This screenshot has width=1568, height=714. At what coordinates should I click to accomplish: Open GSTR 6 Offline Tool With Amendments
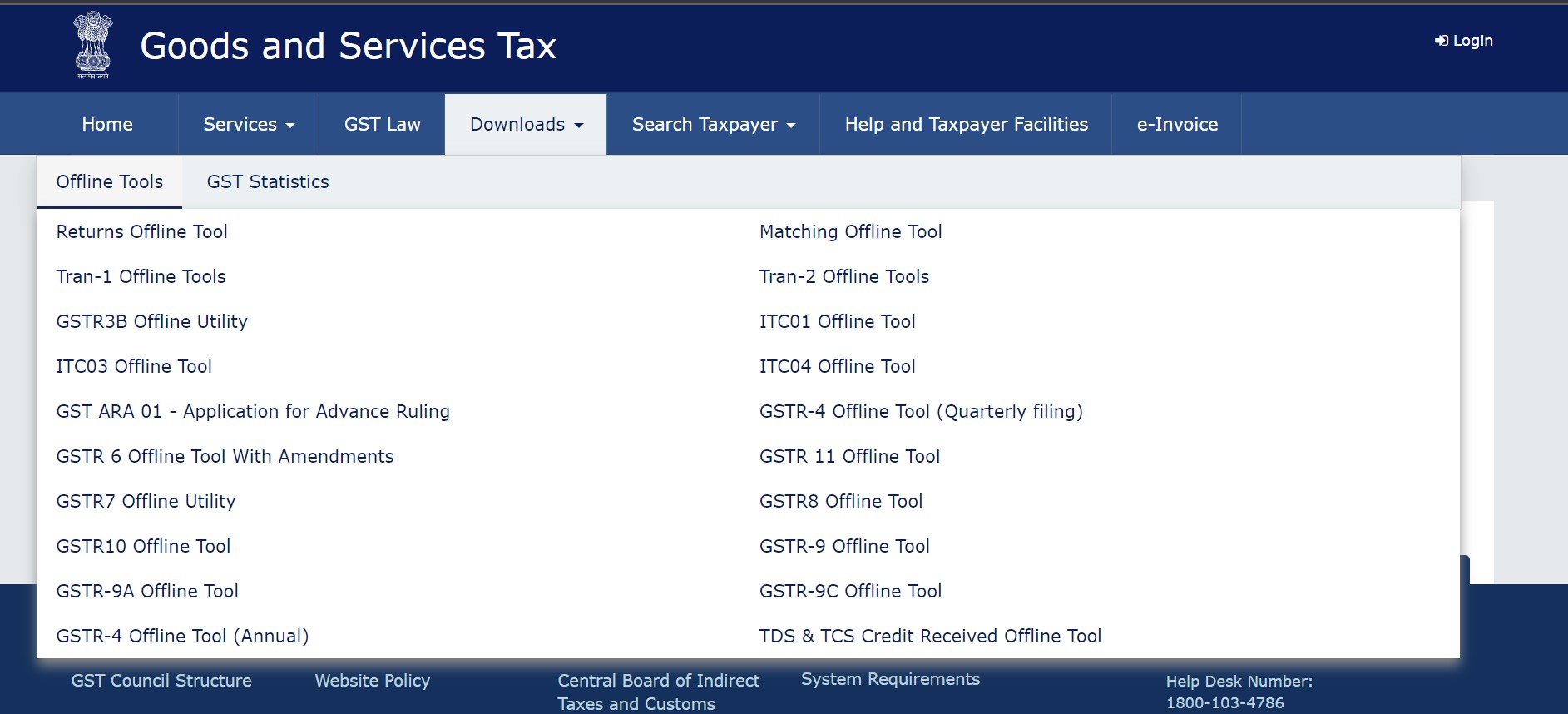(225, 456)
